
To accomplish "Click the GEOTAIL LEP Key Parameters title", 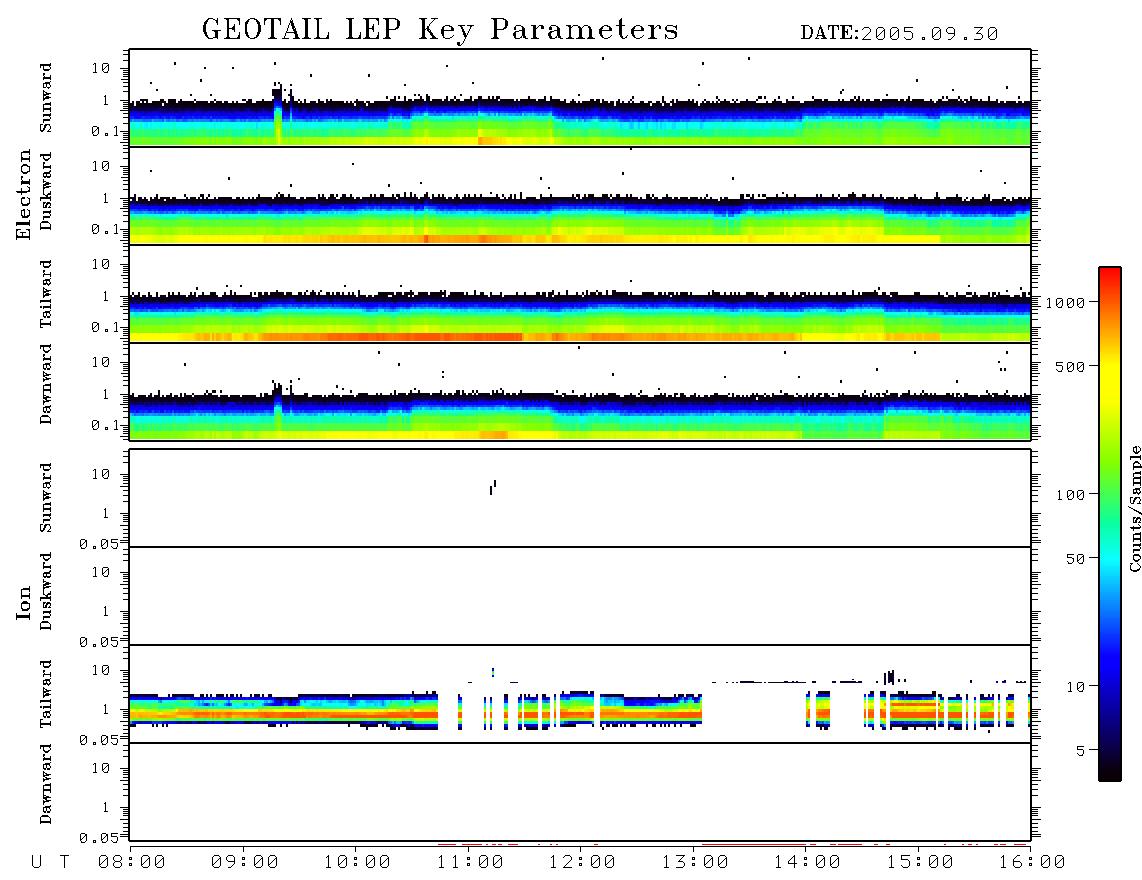I will [440, 30].
